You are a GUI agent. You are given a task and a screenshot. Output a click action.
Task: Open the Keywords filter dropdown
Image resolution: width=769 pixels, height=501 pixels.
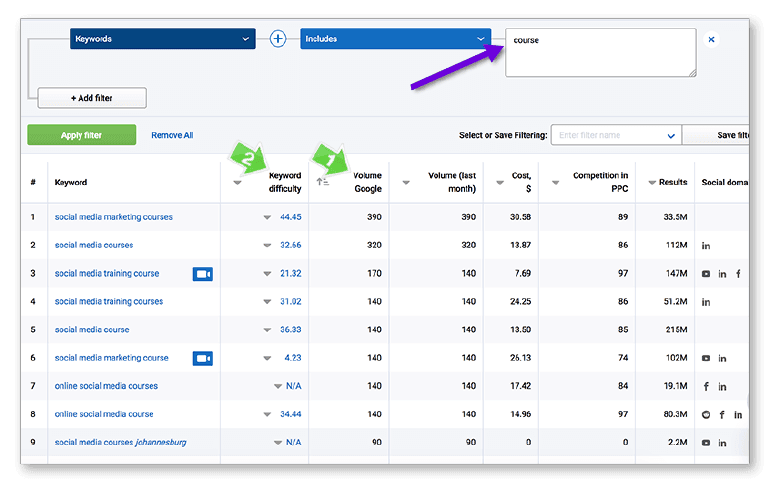tap(163, 39)
